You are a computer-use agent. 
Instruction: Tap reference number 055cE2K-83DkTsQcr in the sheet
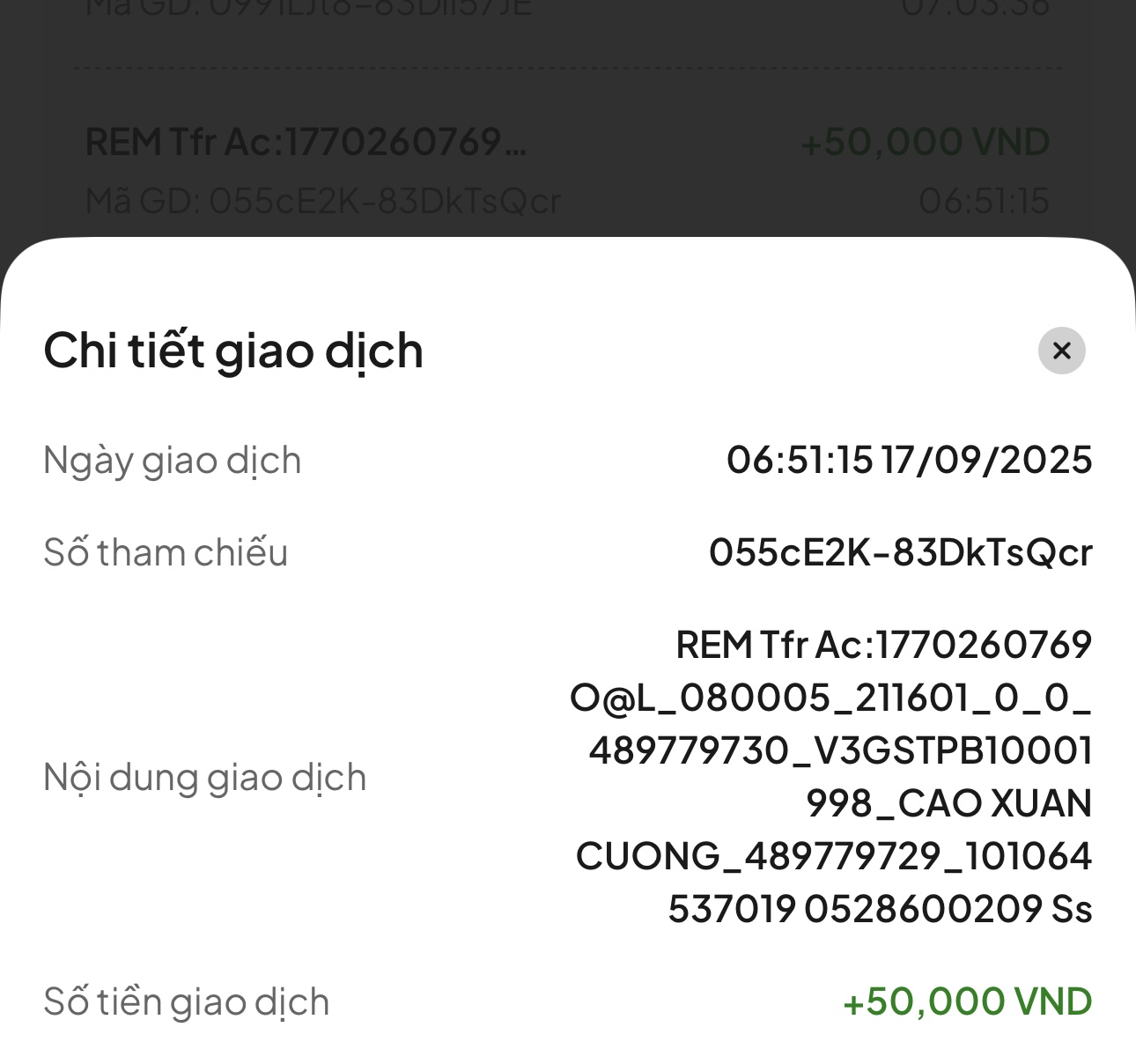(x=900, y=553)
